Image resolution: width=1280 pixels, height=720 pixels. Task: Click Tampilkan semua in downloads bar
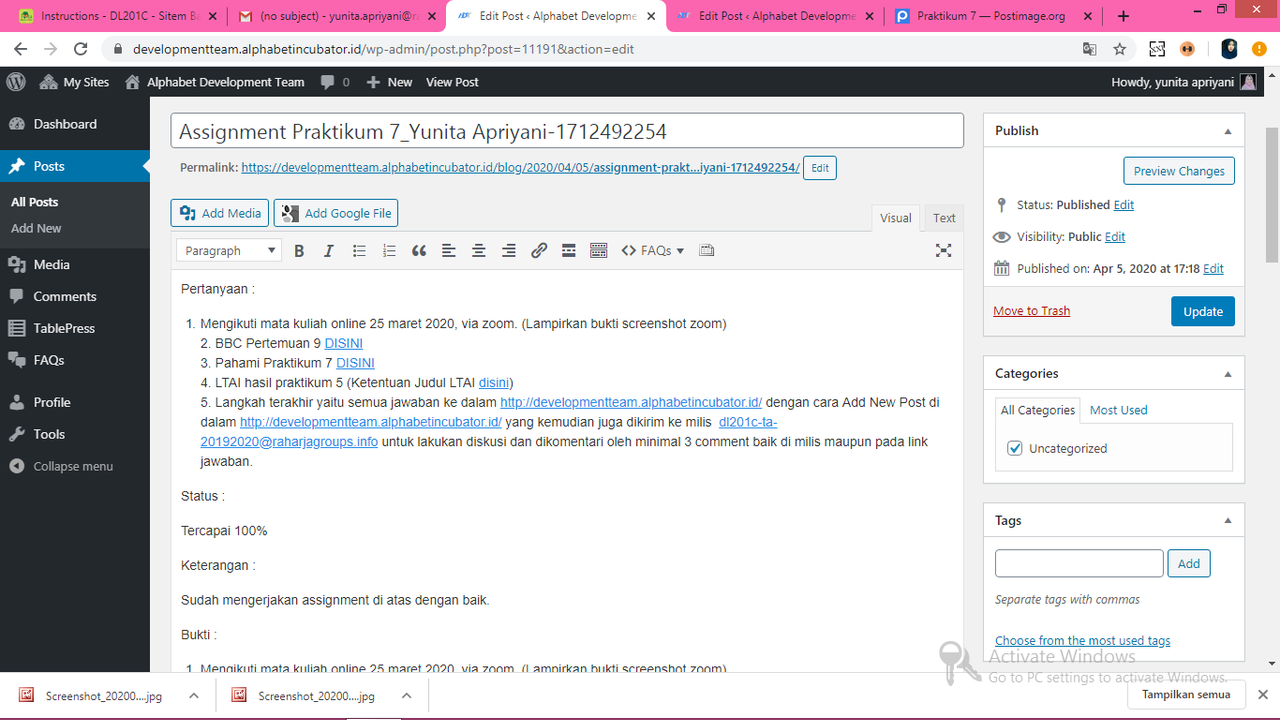pyautogui.click(x=1186, y=695)
